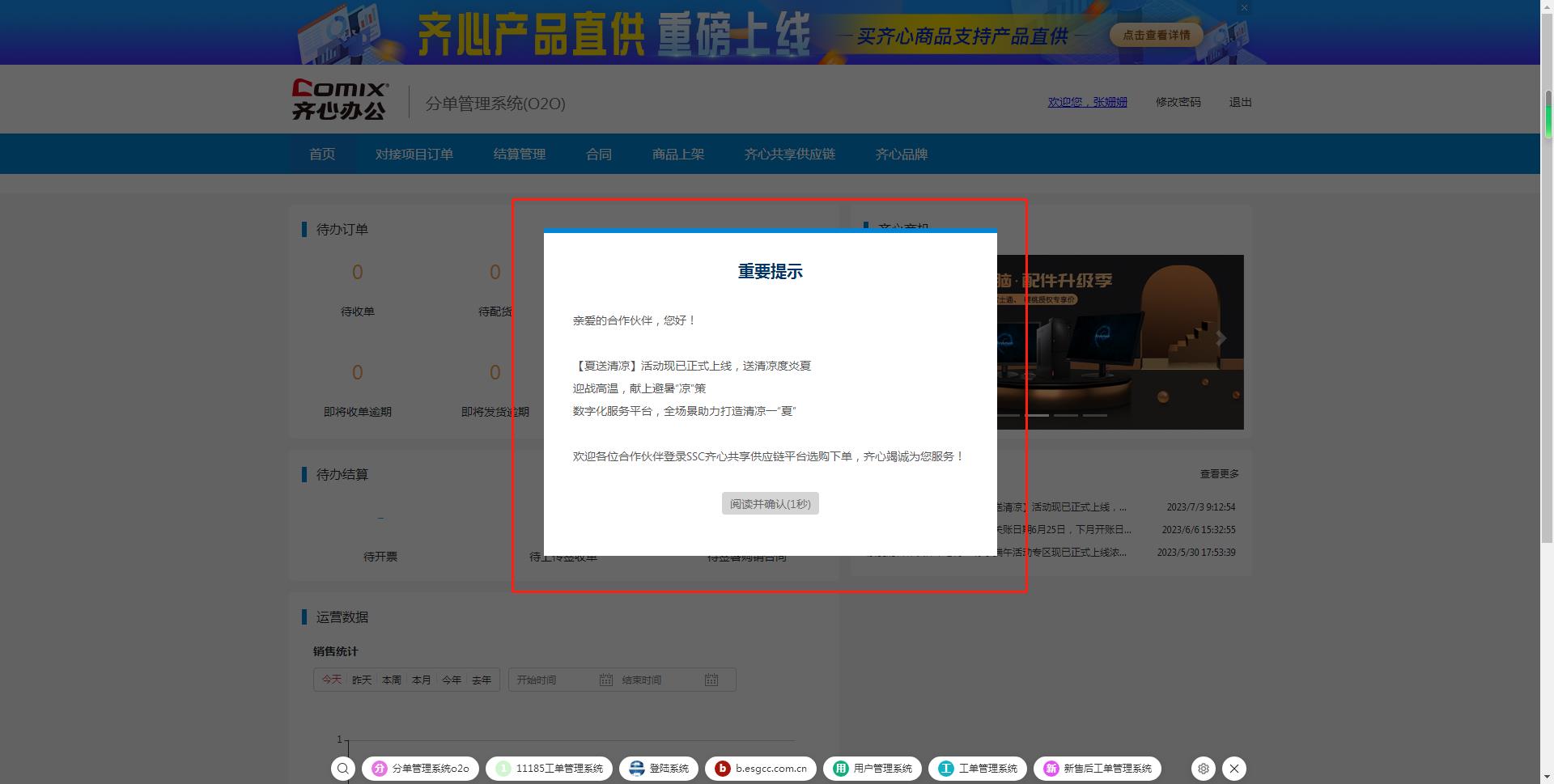
Task: Open 结算管理 menu
Action: 519,154
